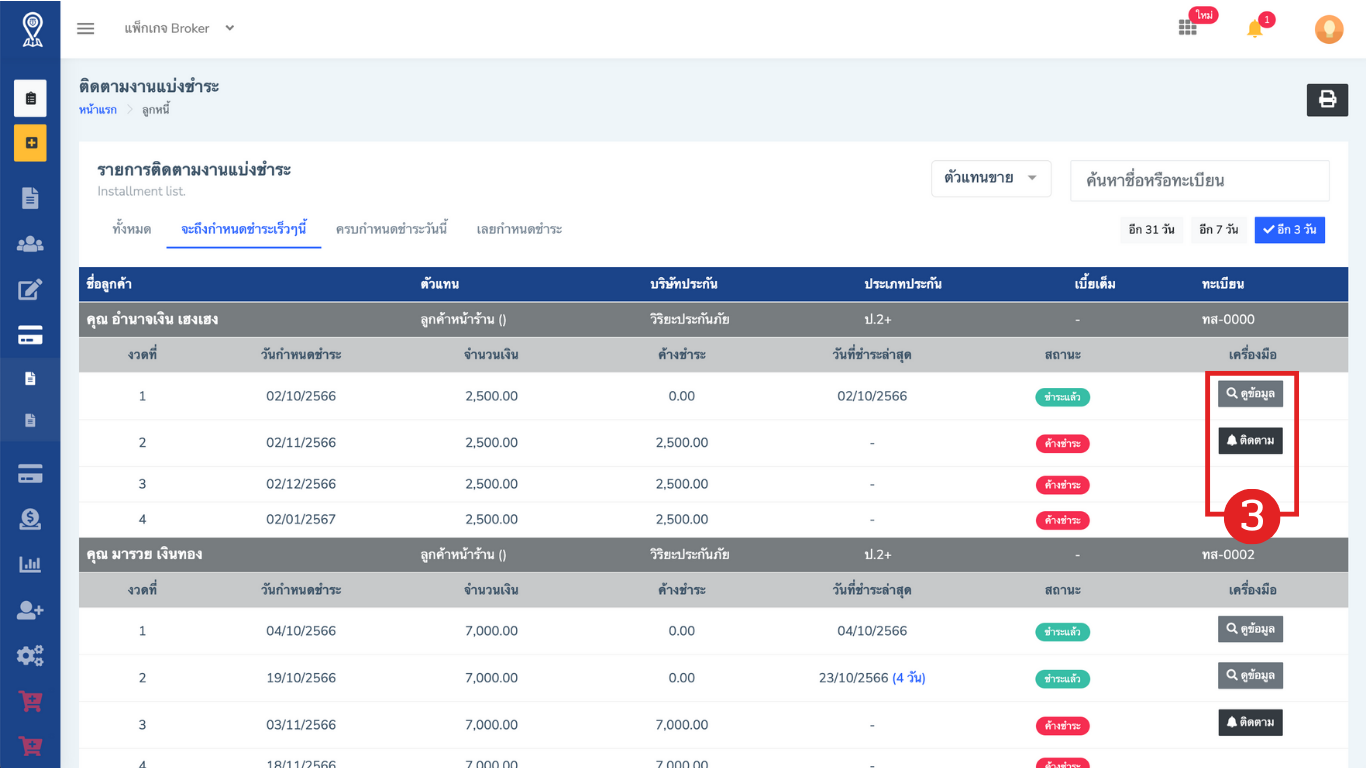The width and height of the screenshot is (1366, 768).
Task: Click customer name คุณ มารวย เงินทอง
Action: click(145, 554)
